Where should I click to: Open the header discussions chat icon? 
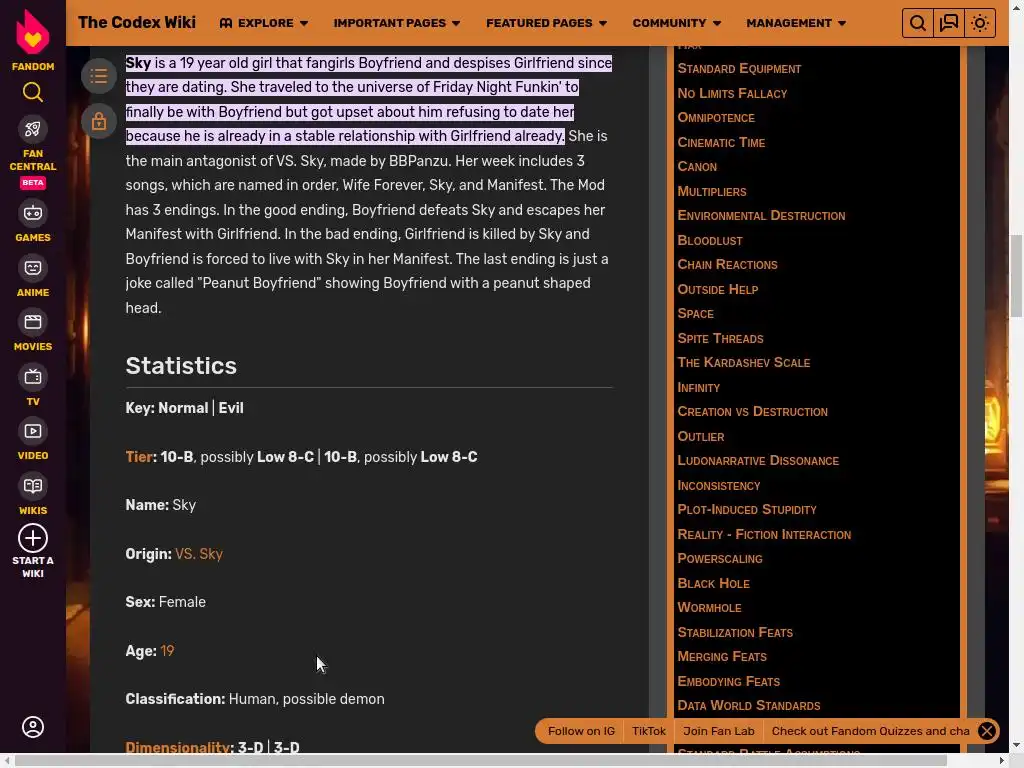[949, 24]
